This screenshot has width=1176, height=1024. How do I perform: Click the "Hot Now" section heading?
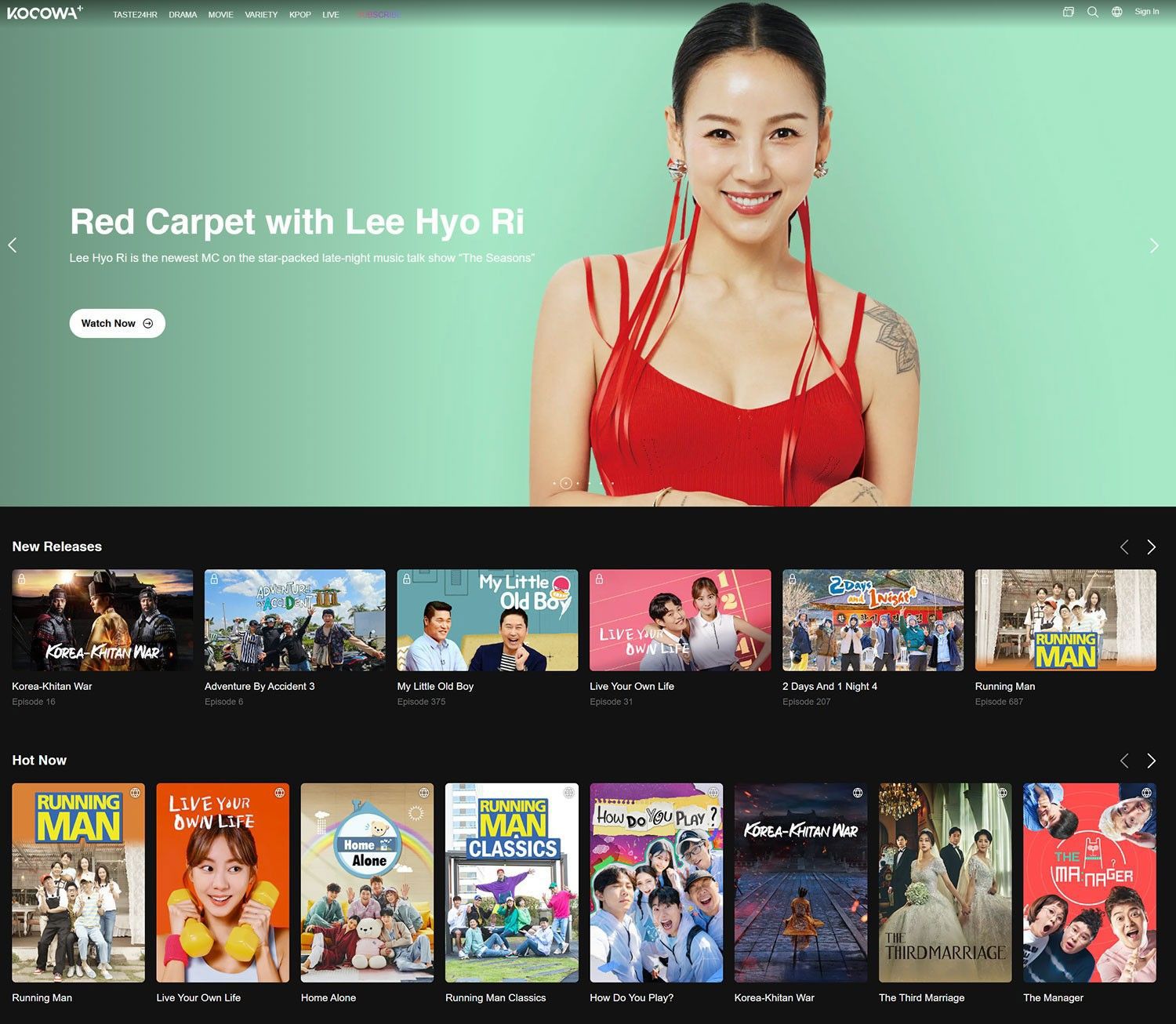tap(39, 761)
